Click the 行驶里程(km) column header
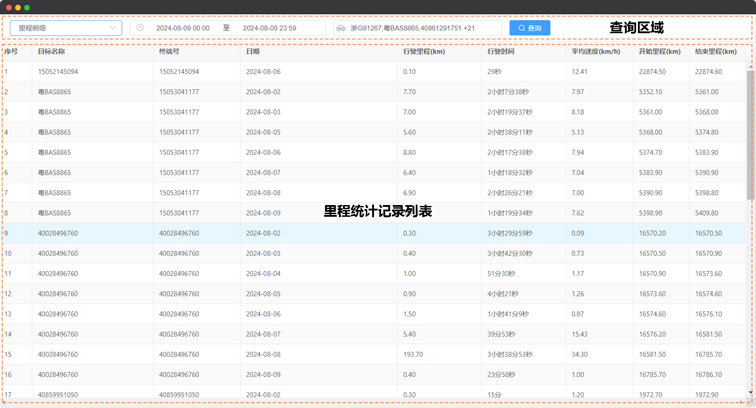 [x=424, y=51]
